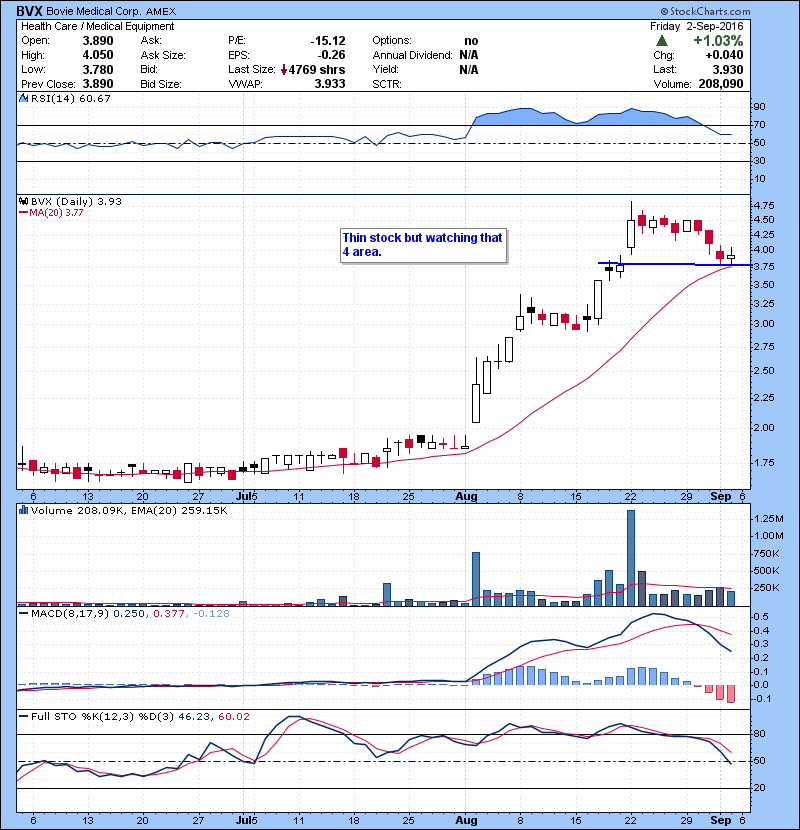Click the red down-arrow by Last Size
The width and height of the screenshot is (800, 830).
pos(284,69)
